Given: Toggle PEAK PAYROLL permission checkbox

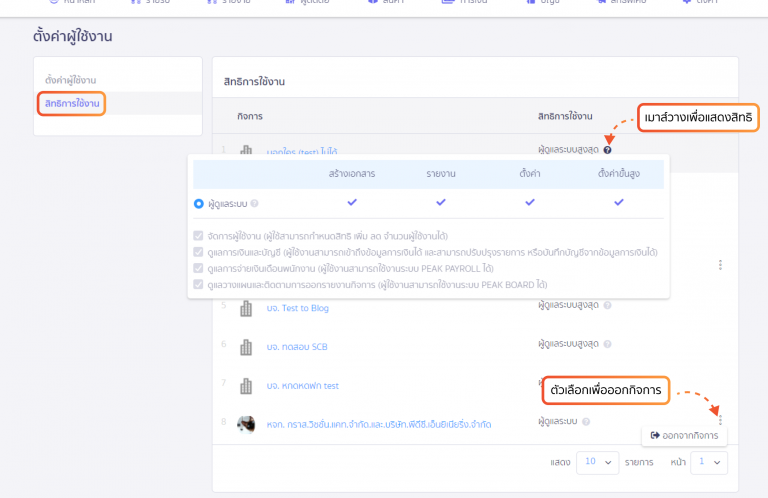Looking at the screenshot, I should (x=199, y=269).
